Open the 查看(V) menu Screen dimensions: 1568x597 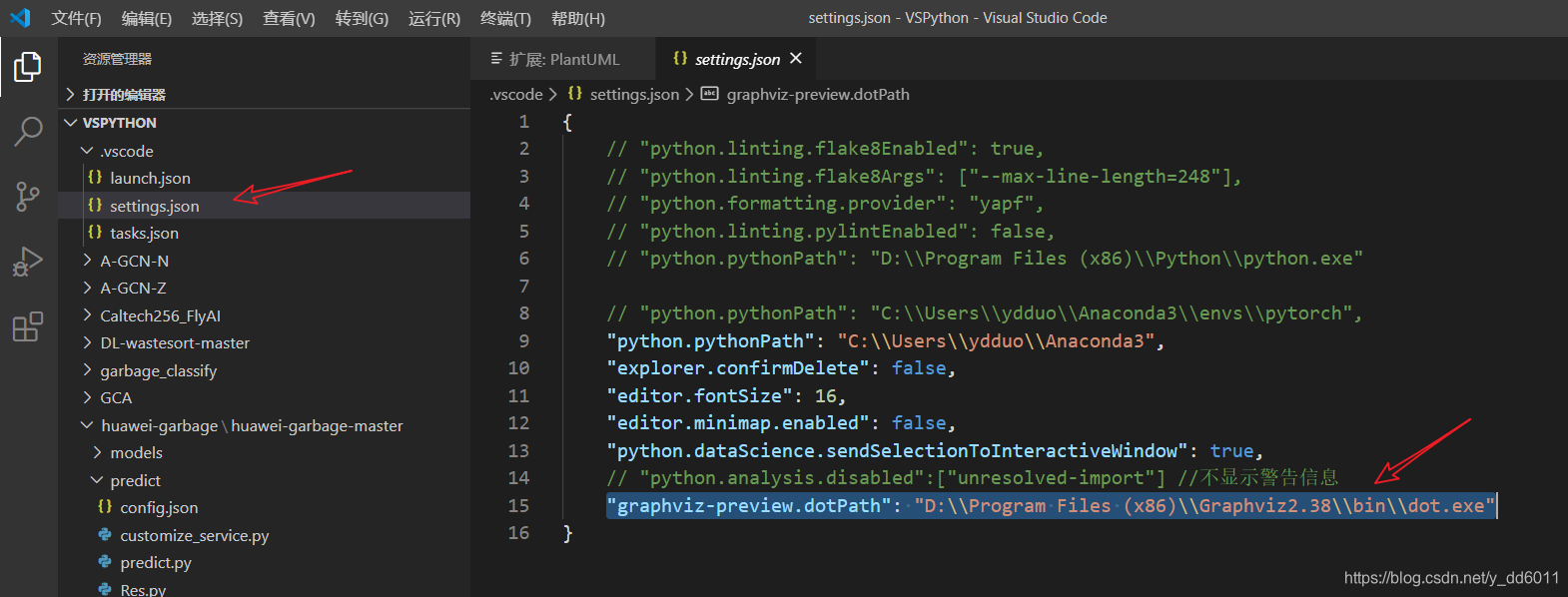coord(289,18)
